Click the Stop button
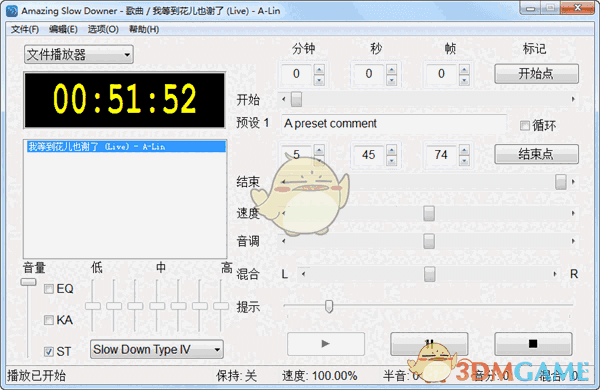The height and width of the screenshot is (390, 600). point(533,343)
